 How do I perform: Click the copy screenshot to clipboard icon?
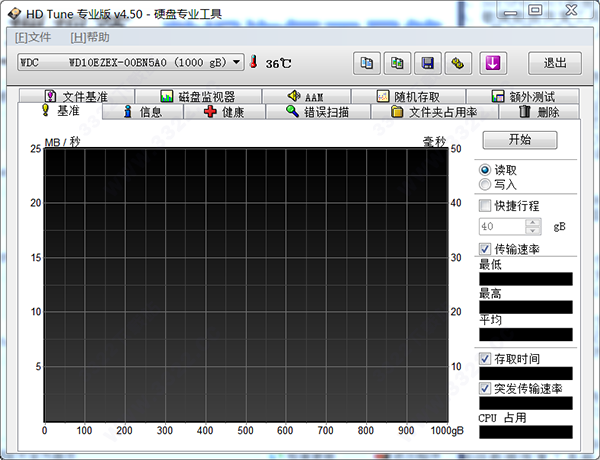(397, 63)
